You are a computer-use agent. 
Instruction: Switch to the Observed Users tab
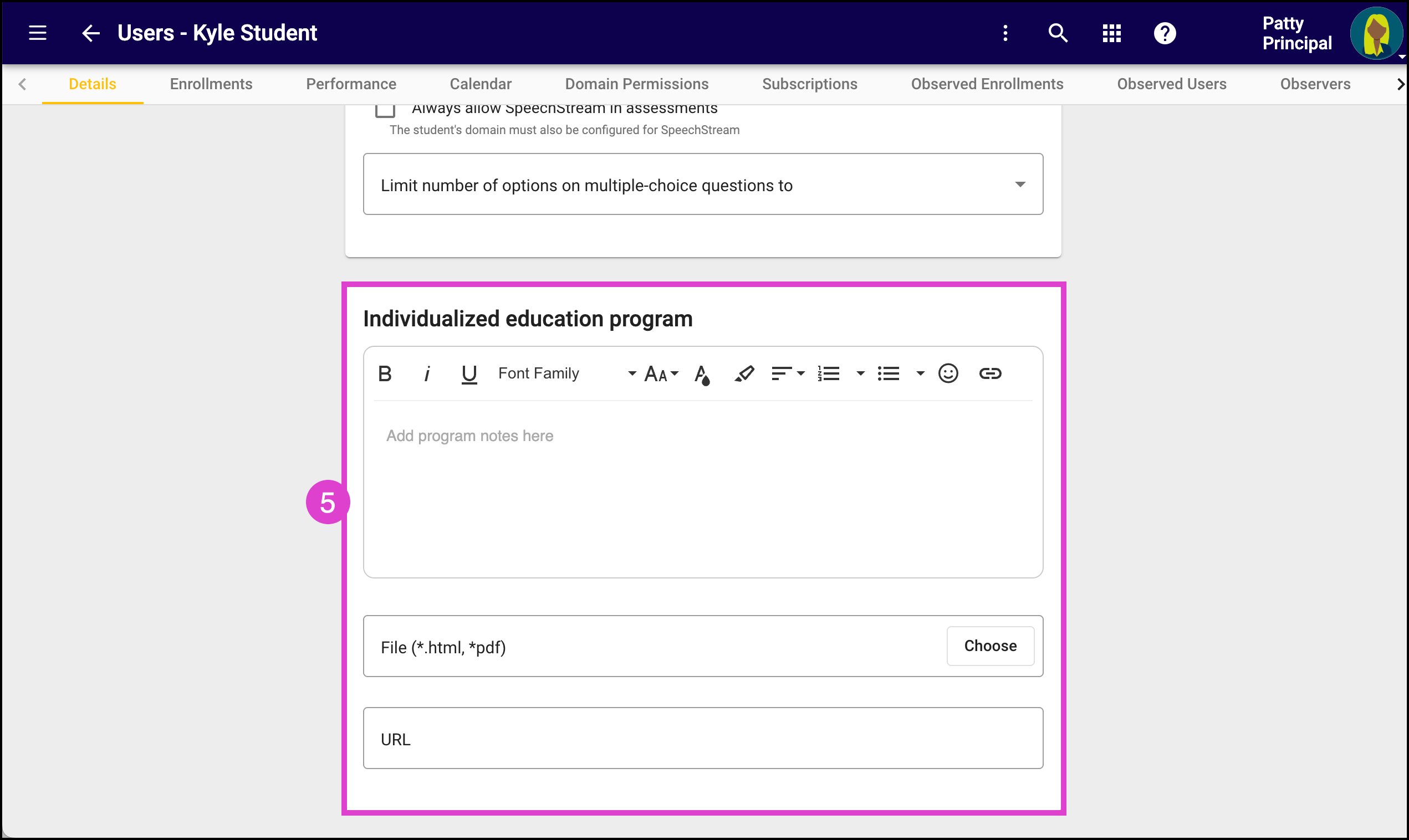tap(1172, 84)
